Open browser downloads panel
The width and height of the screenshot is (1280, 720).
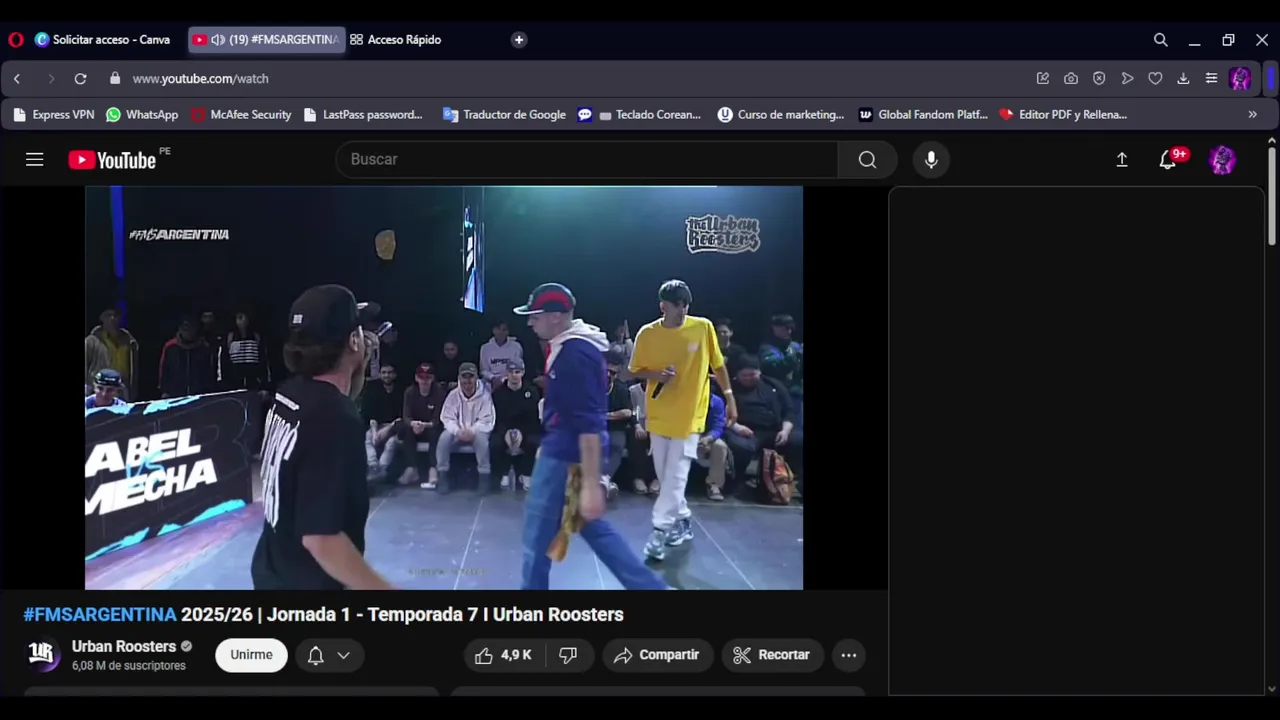(1183, 78)
